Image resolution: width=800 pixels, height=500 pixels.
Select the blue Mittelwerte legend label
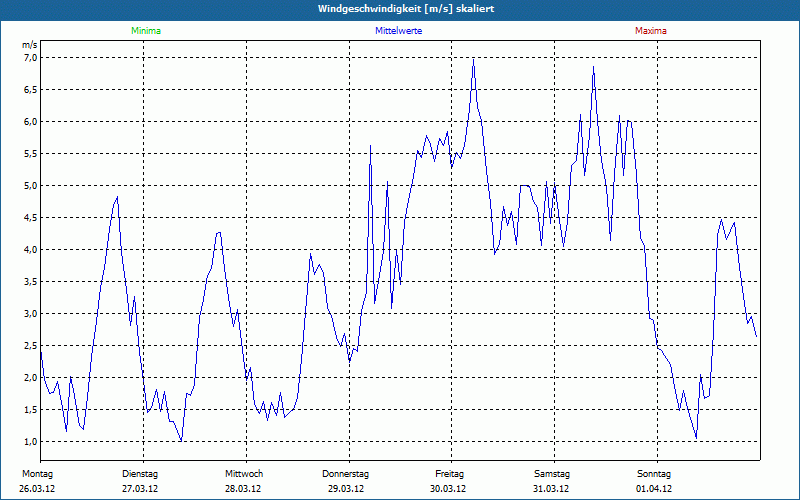[x=398, y=31]
